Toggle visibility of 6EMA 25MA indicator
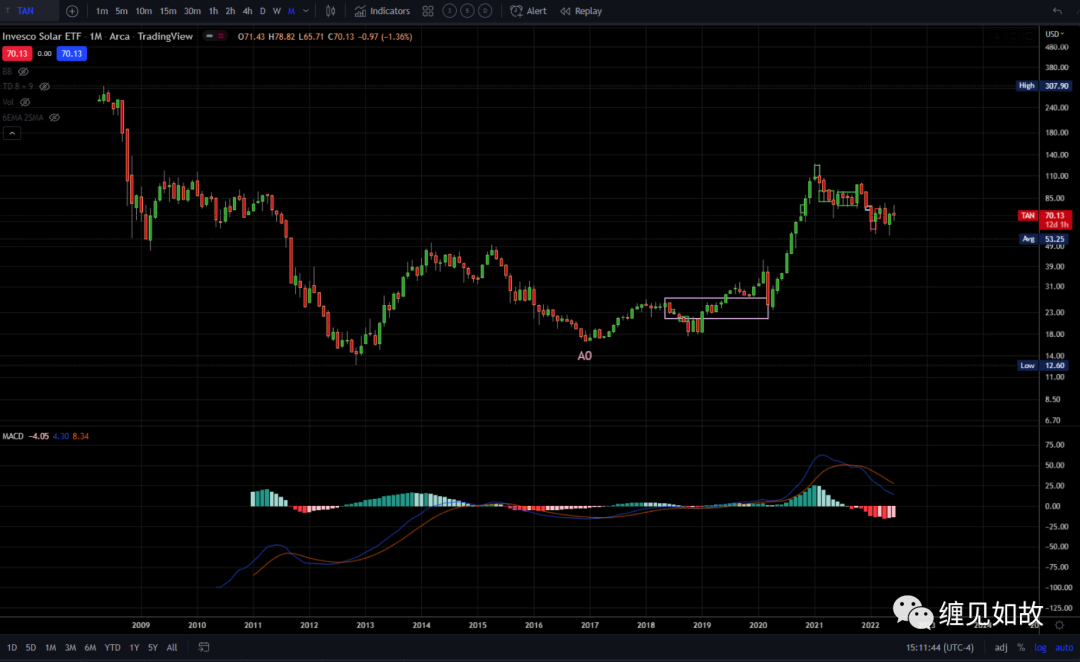The image size is (1080, 662). pyautogui.click(x=54, y=118)
